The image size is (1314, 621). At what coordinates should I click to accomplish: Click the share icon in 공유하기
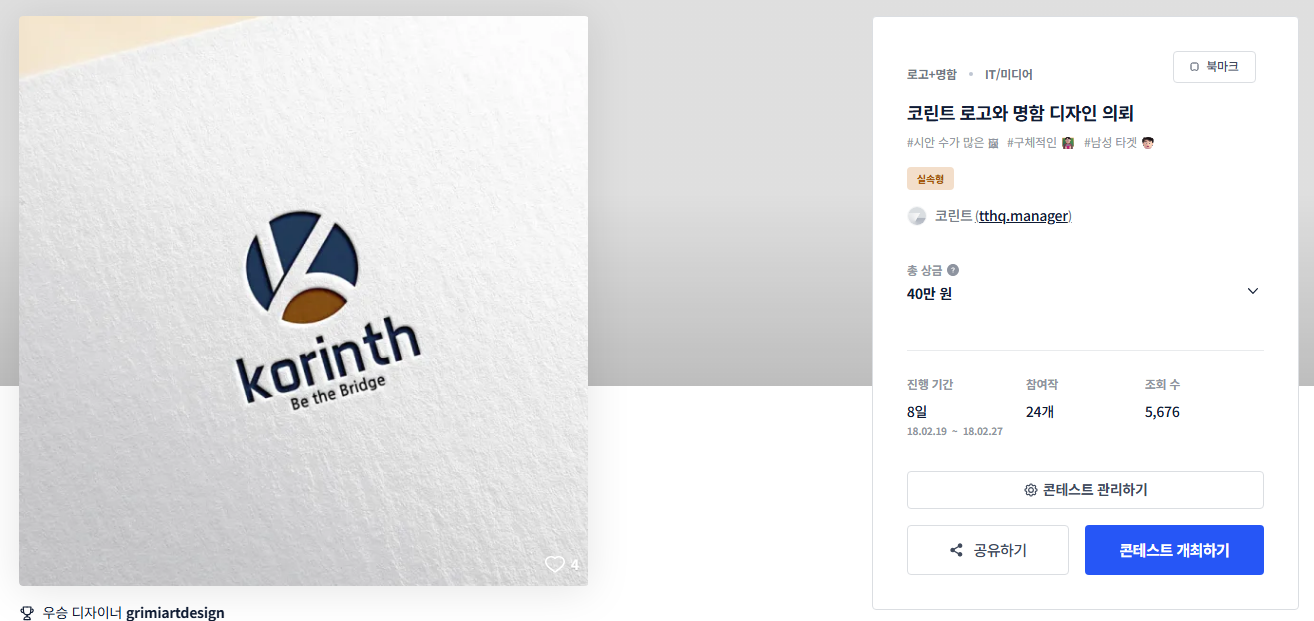click(x=957, y=550)
